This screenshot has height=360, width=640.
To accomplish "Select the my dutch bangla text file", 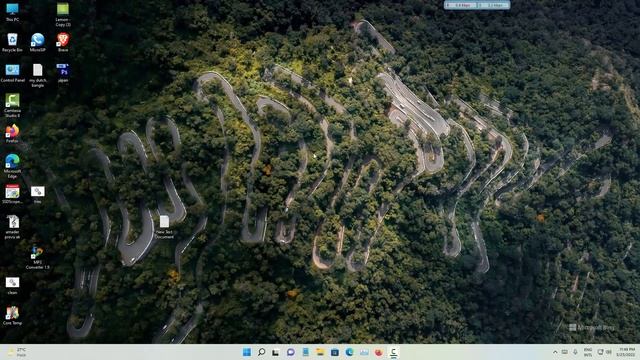I will tap(38, 76).
